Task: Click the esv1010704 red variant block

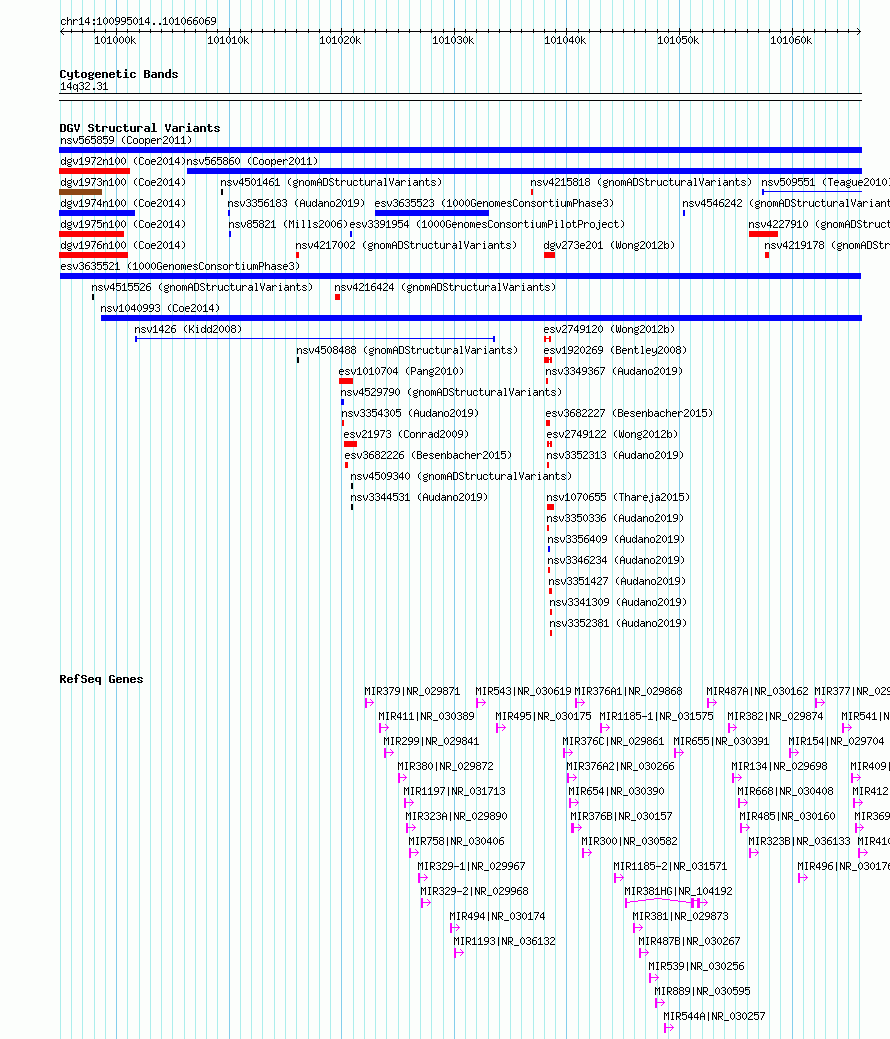Action: coord(346,381)
